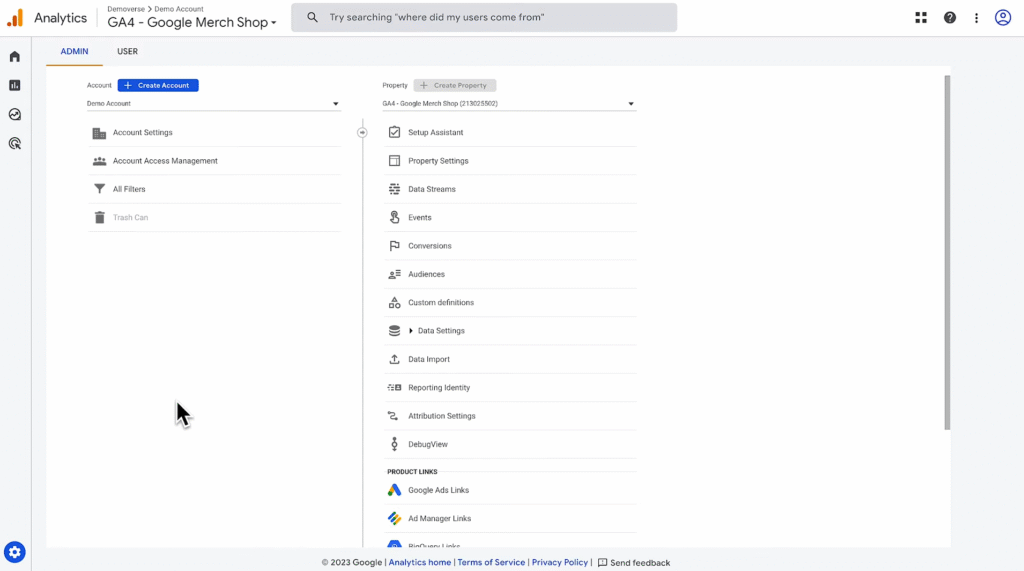The image size is (1024, 571).
Task: Open the Reports bar chart icon
Action: [x=14, y=86]
